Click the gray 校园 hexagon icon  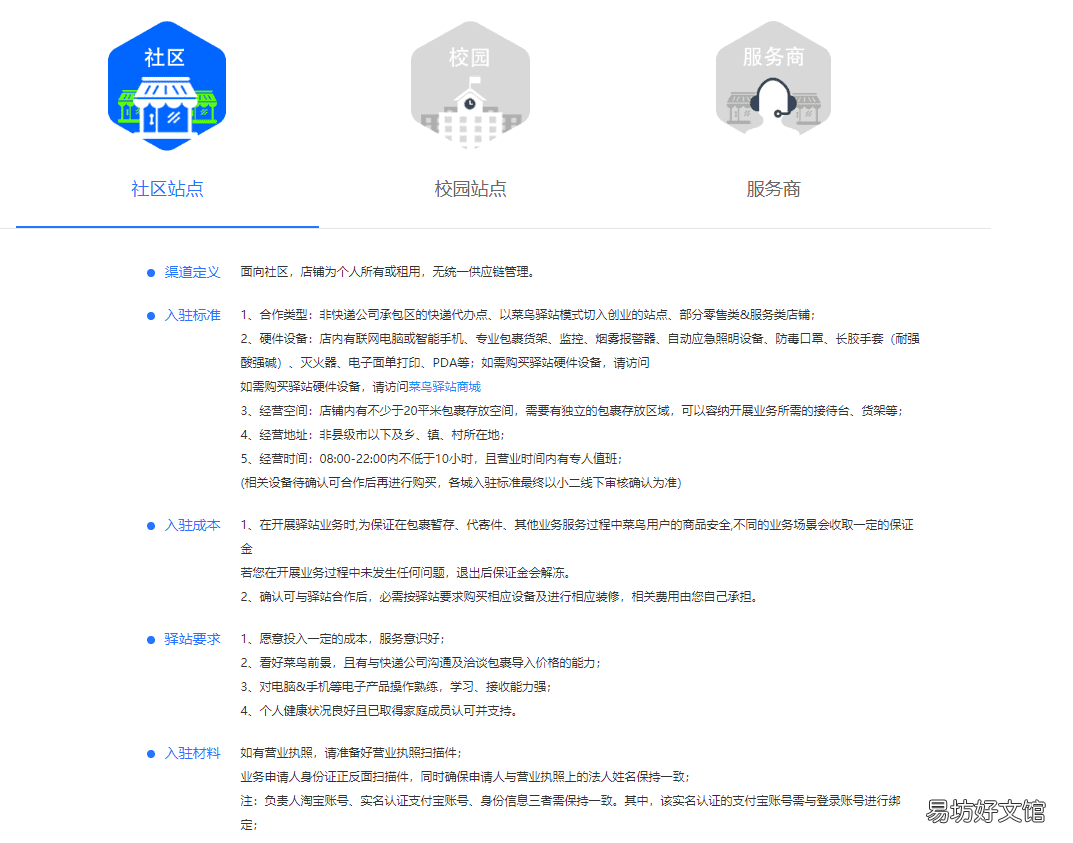[x=470, y=86]
